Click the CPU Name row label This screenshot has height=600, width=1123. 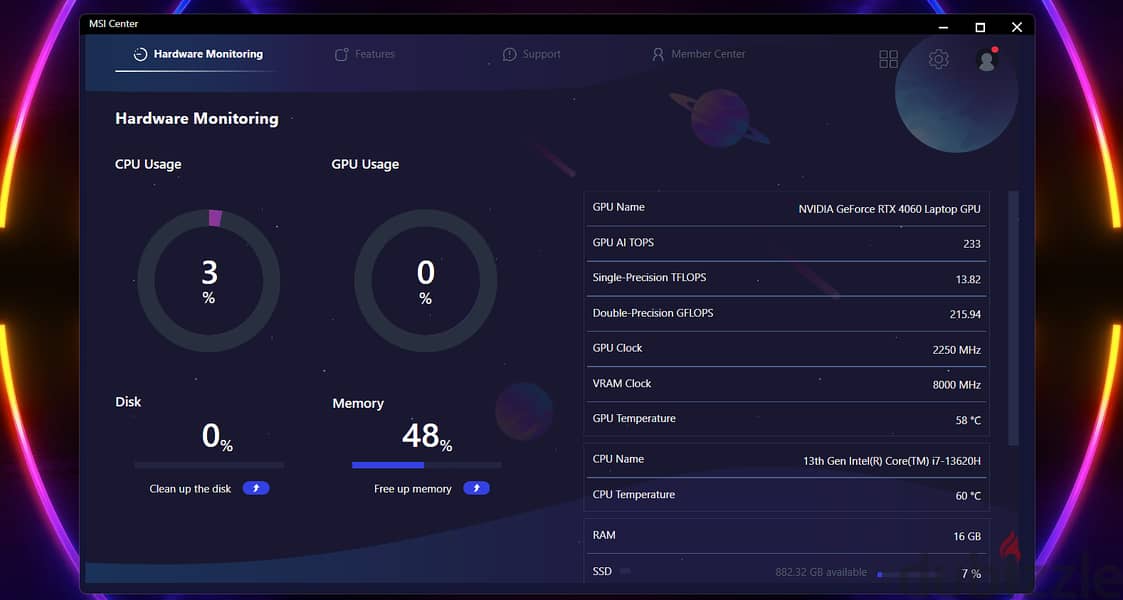point(618,459)
